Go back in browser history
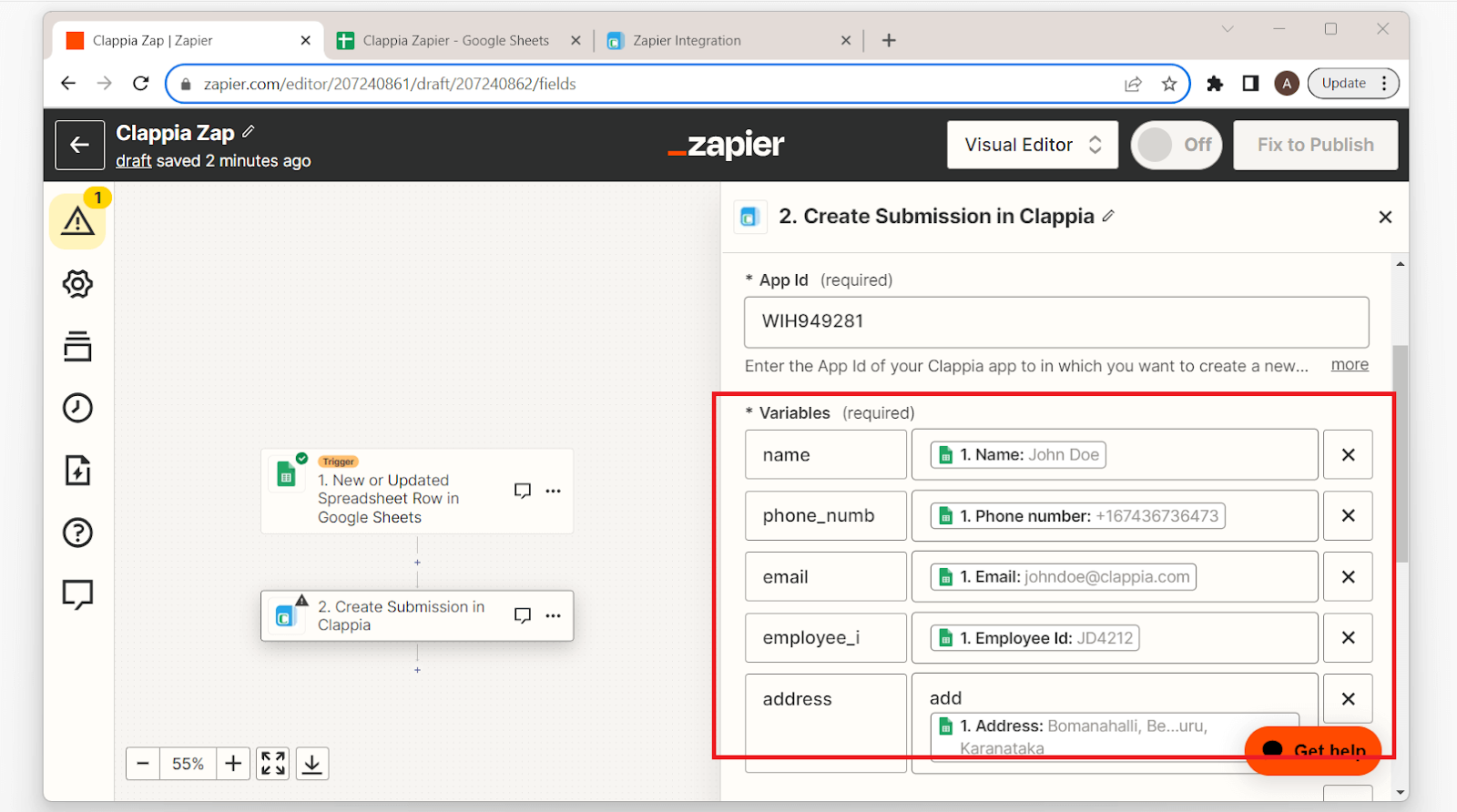The height and width of the screenshot is (812, 1457). 68,84
